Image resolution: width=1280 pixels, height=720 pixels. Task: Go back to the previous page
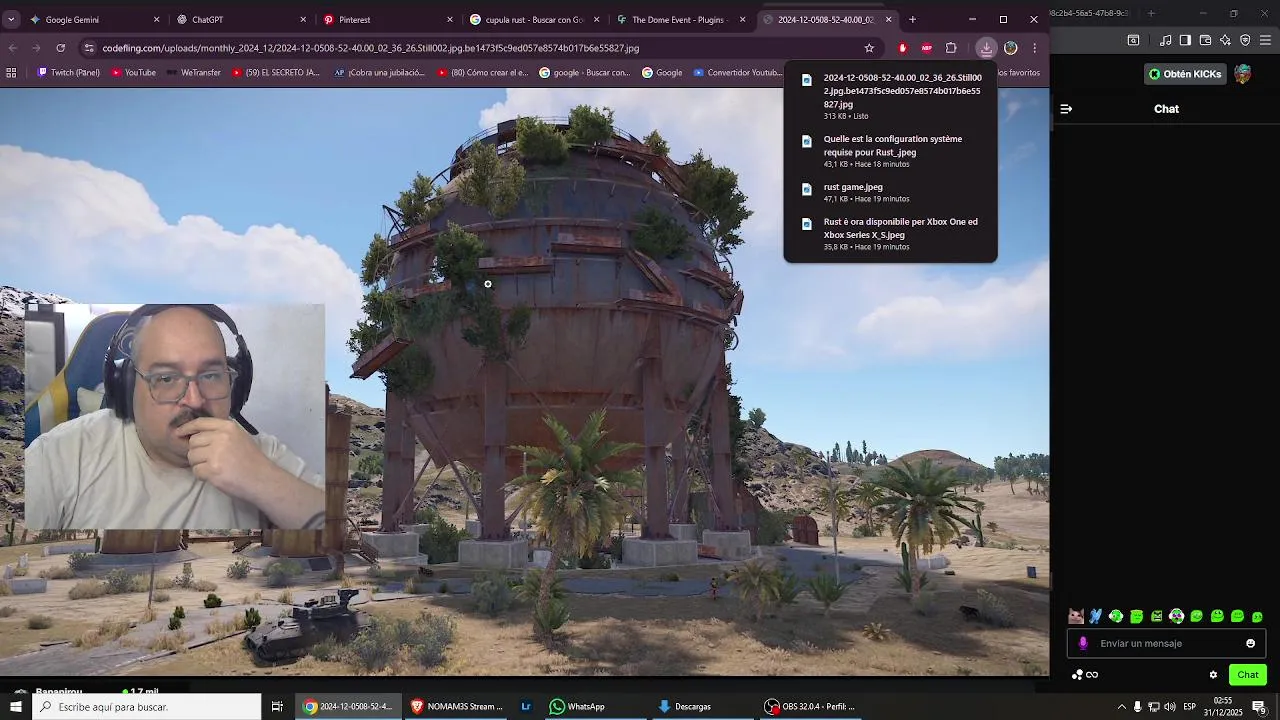13,47
